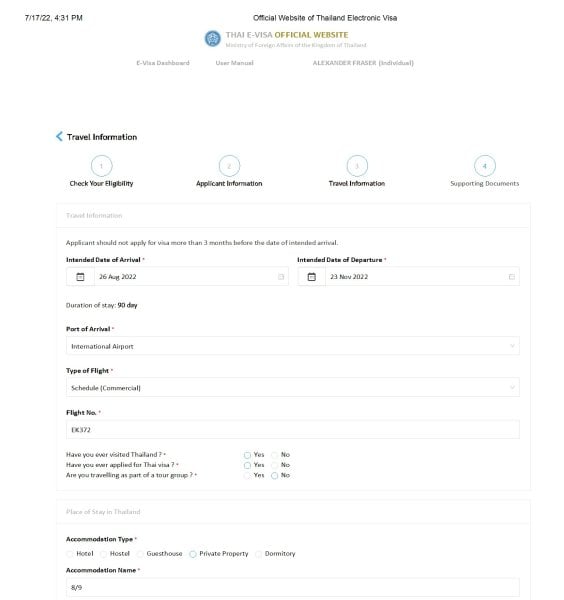Open the E-Visa Dashboard menu item
Viewport: 564px width, 600px height.
coord(163,63)
